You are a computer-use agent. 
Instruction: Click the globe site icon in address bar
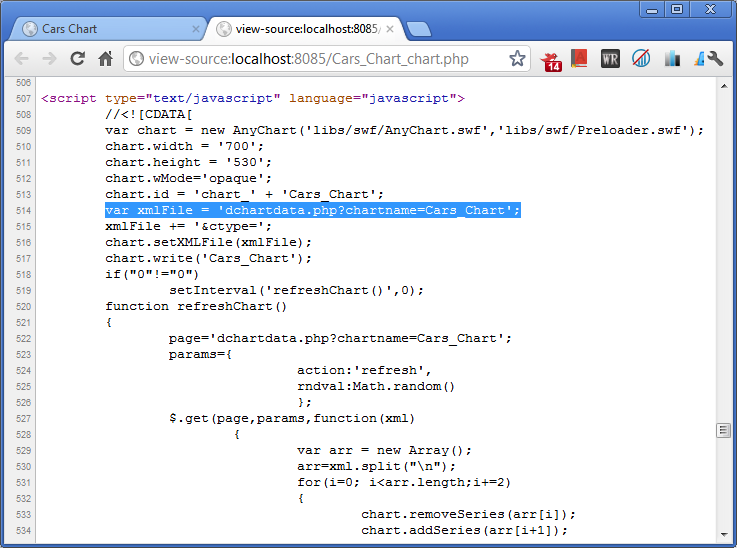136,59
